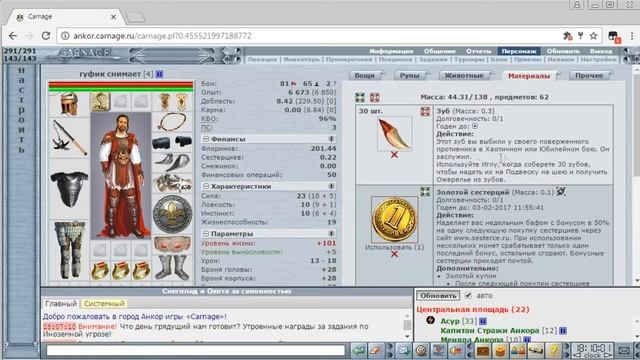Switch to the Руны tab
The width and height of the screenshot is (640, 360).
pos(411,76)
